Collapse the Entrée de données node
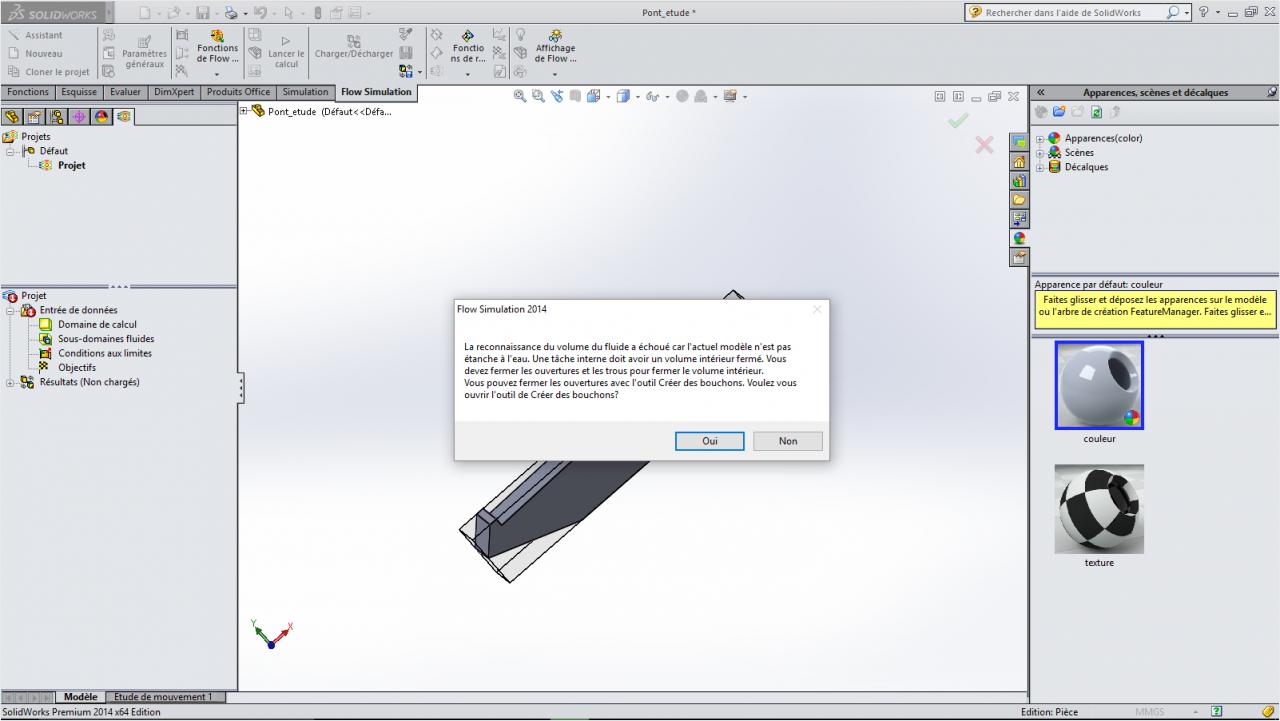 [11, 311]
